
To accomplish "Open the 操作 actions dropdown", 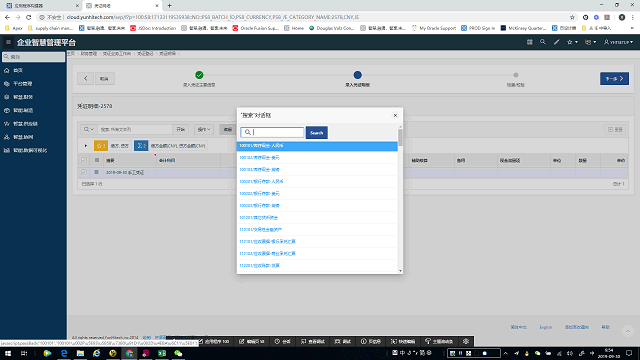I will point(204,129).
